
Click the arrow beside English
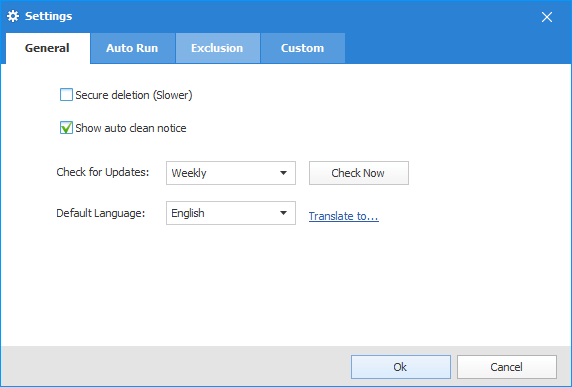click(283, 213)
